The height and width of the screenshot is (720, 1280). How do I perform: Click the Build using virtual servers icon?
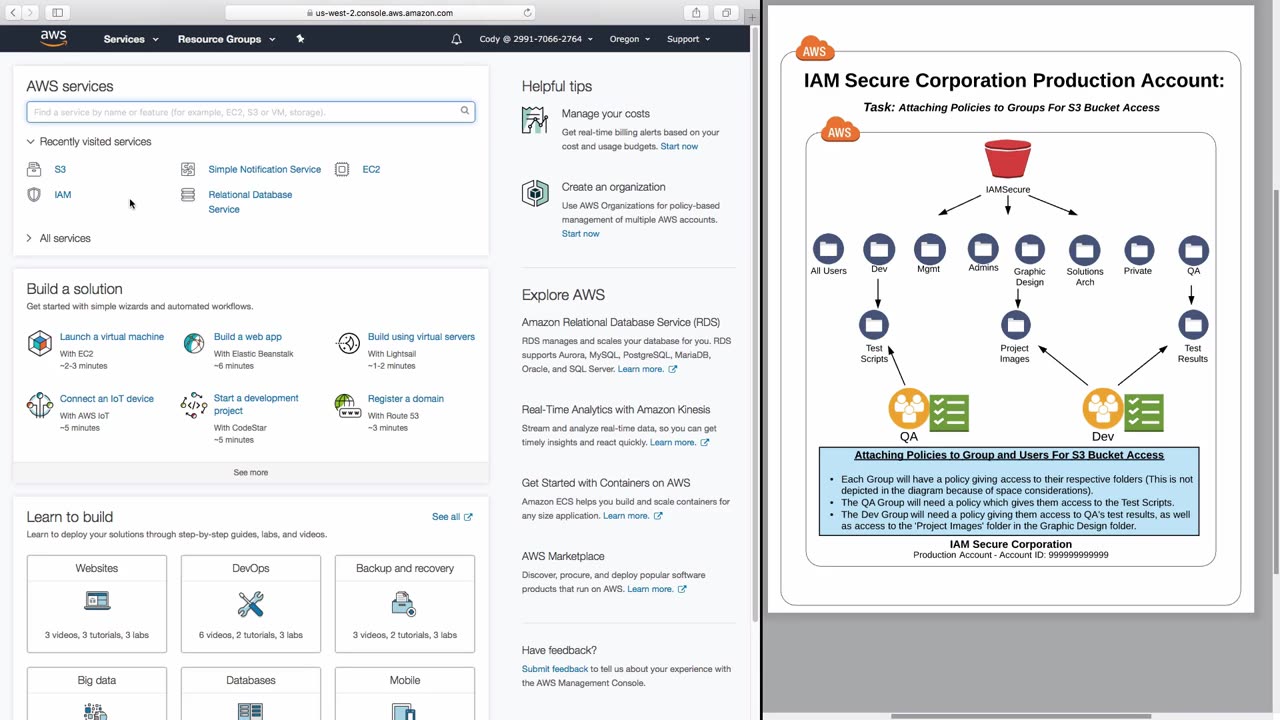pos(348,344)
